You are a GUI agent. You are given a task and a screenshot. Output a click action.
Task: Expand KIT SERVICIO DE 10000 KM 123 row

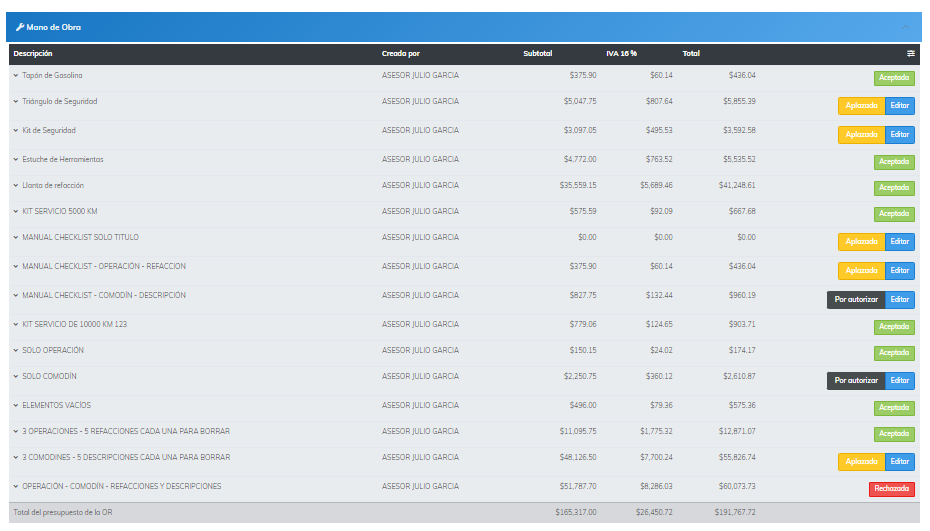tap(16, 325)
